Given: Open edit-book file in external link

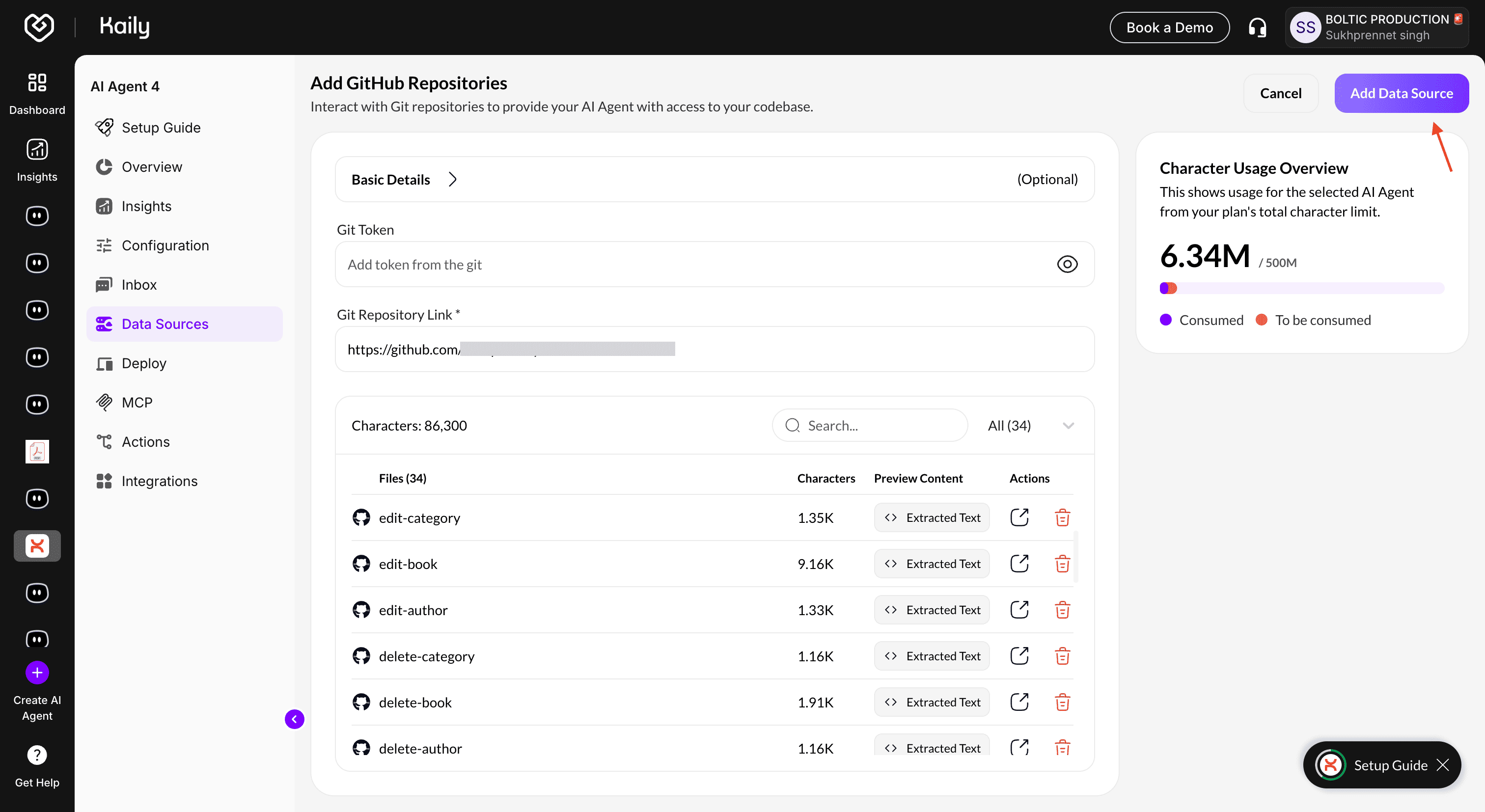Looking at the screenshot, I should coord(1018,564).
